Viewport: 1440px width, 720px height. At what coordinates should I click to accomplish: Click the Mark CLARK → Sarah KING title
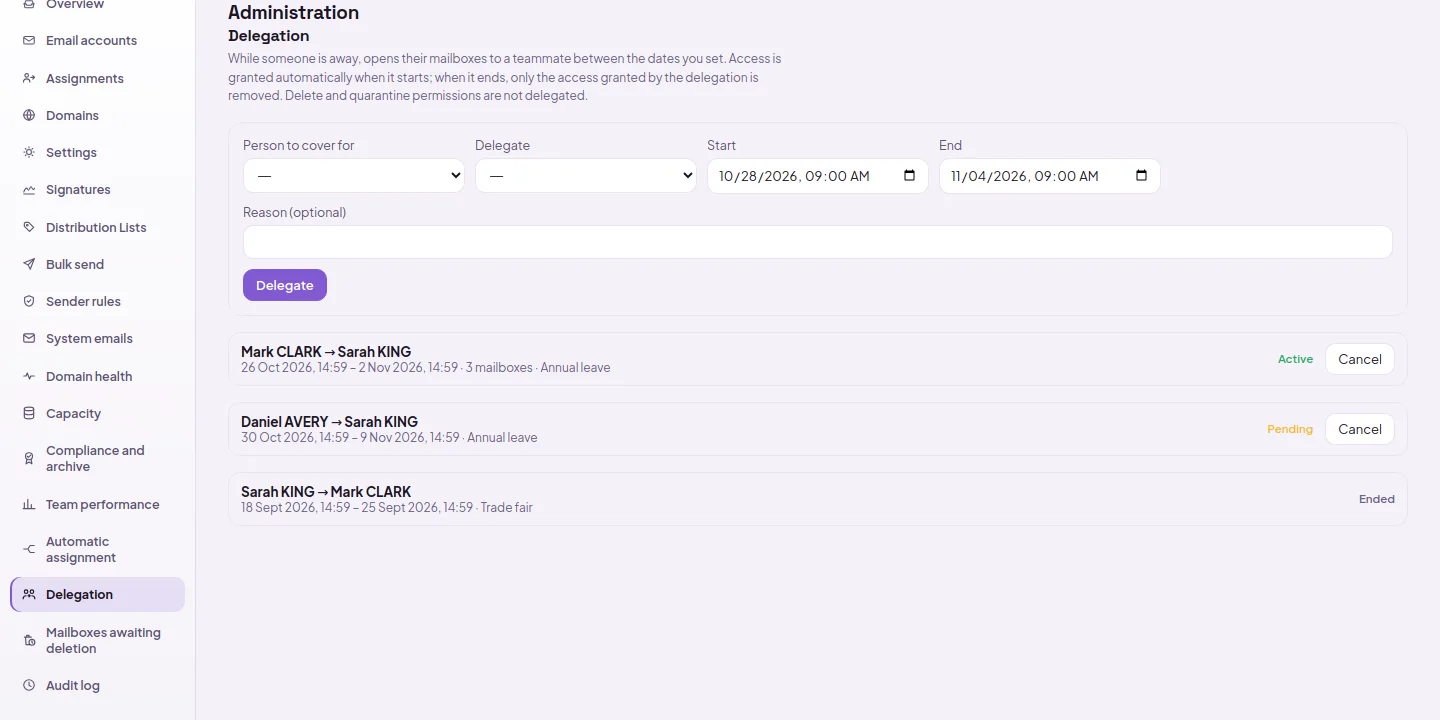[x=326, y=352]
